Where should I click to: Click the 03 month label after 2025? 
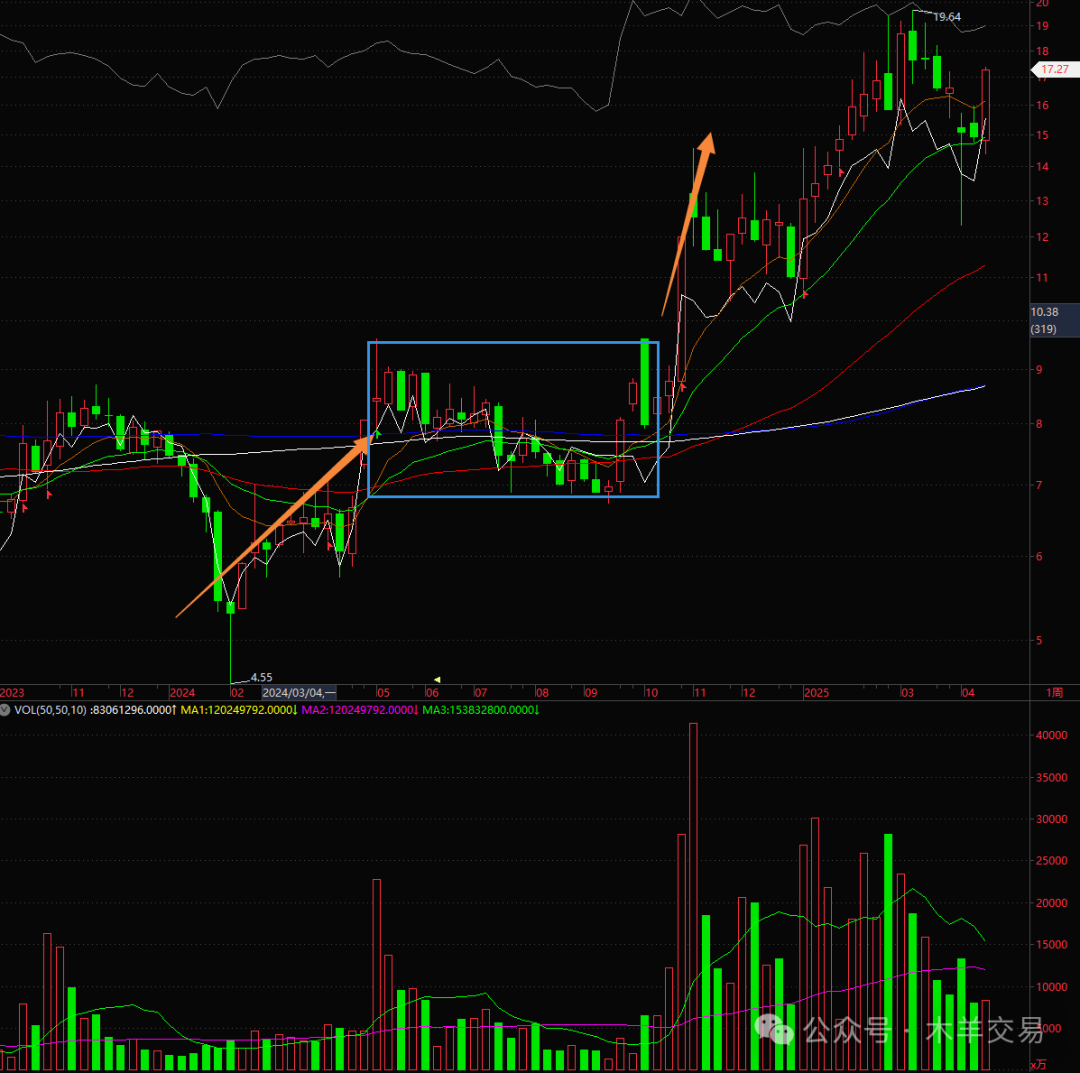(908, 693)
